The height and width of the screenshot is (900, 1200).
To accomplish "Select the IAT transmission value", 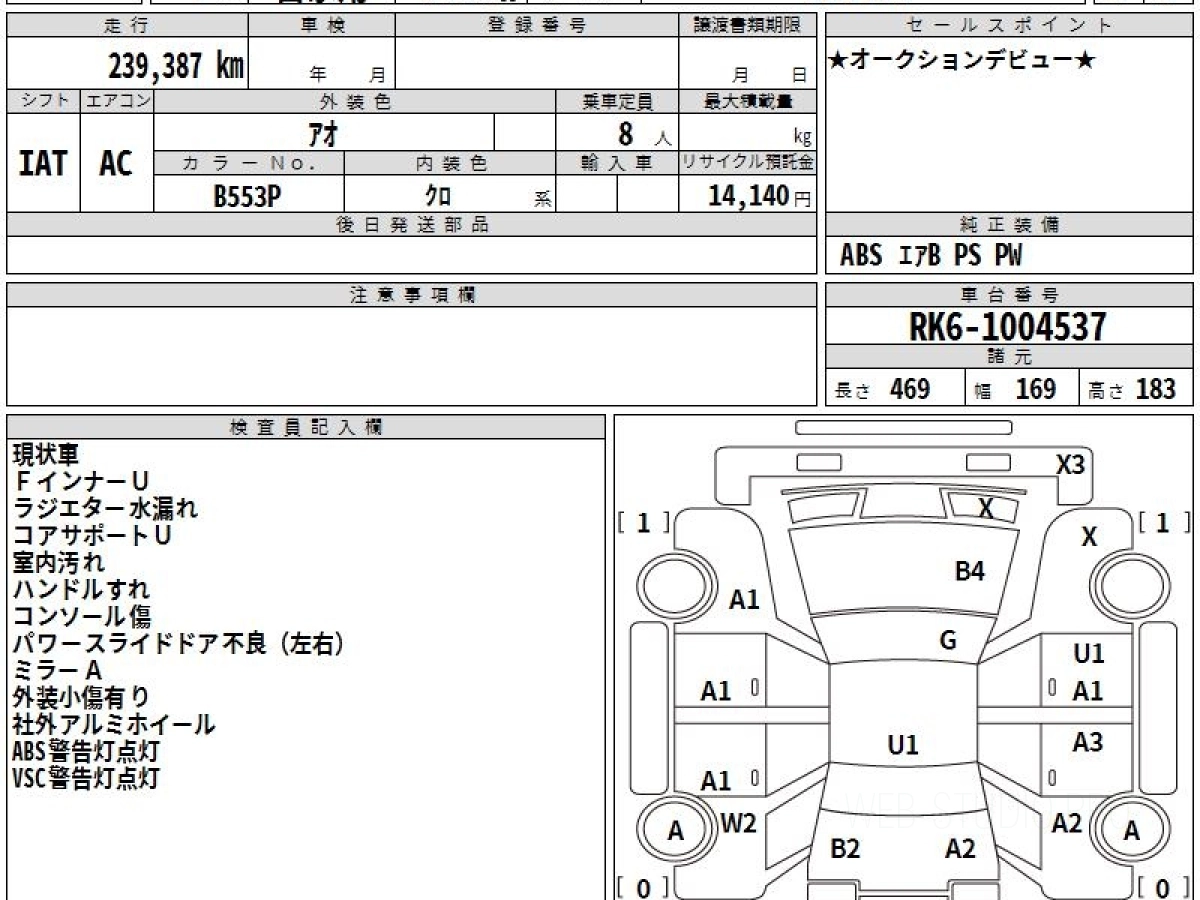I will 43,163.
